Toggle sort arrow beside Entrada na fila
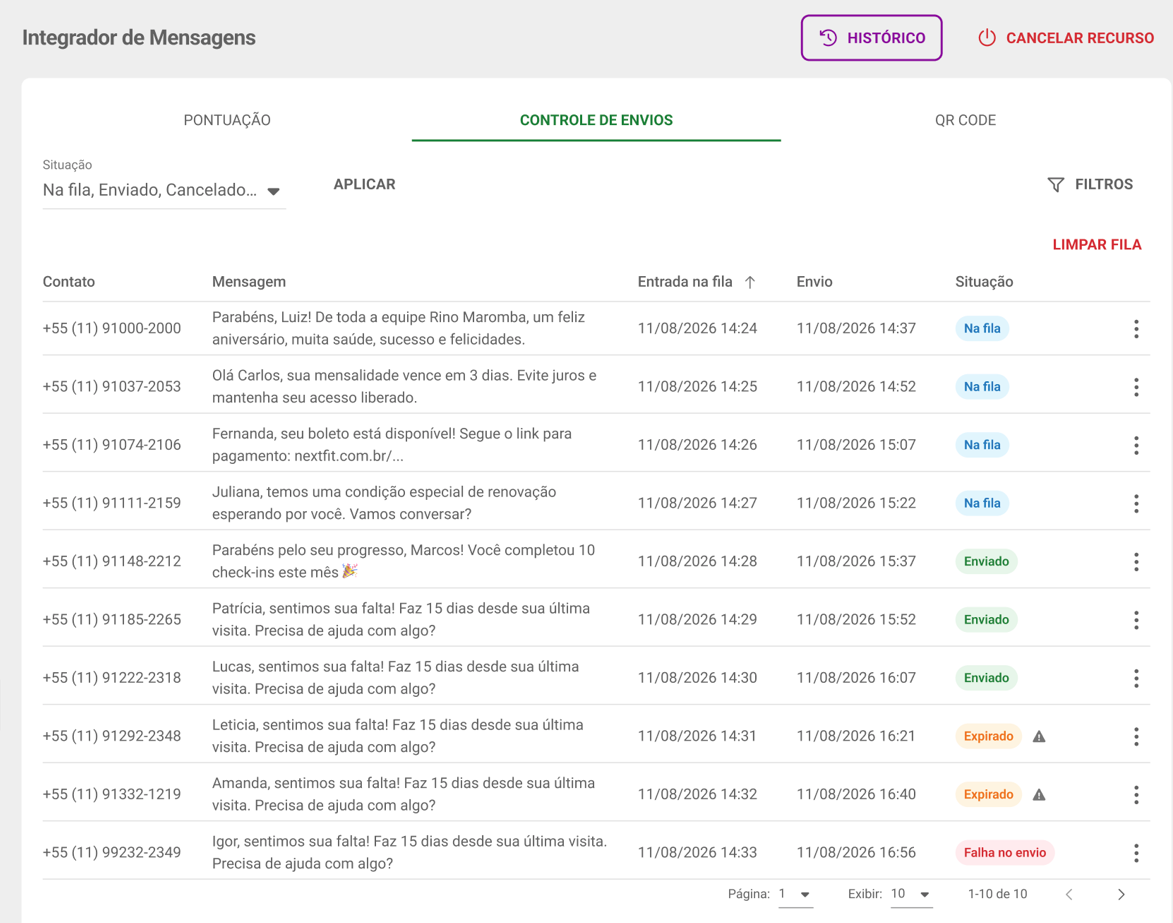 coord(750,282)
